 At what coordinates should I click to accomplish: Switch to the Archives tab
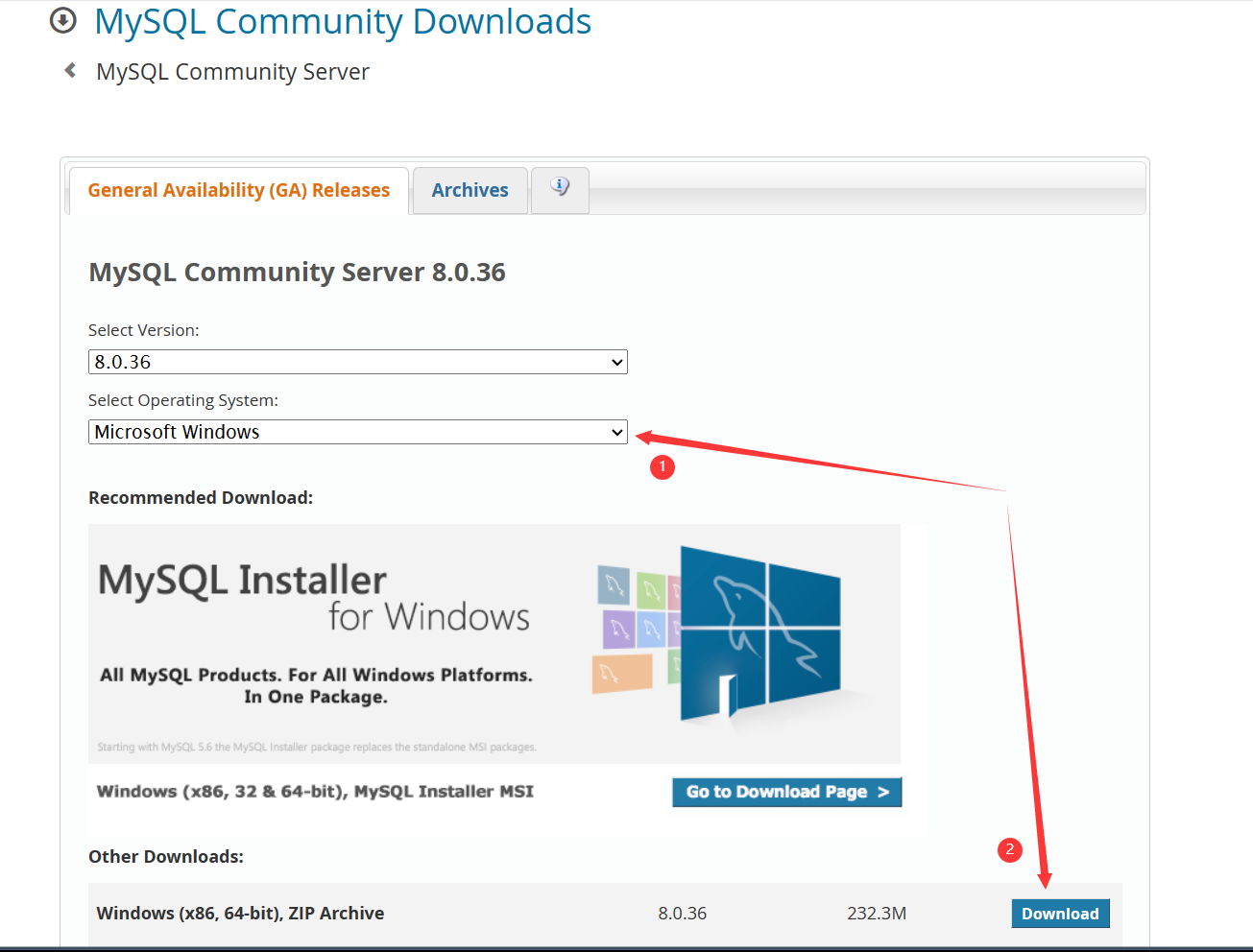(470, 190)
